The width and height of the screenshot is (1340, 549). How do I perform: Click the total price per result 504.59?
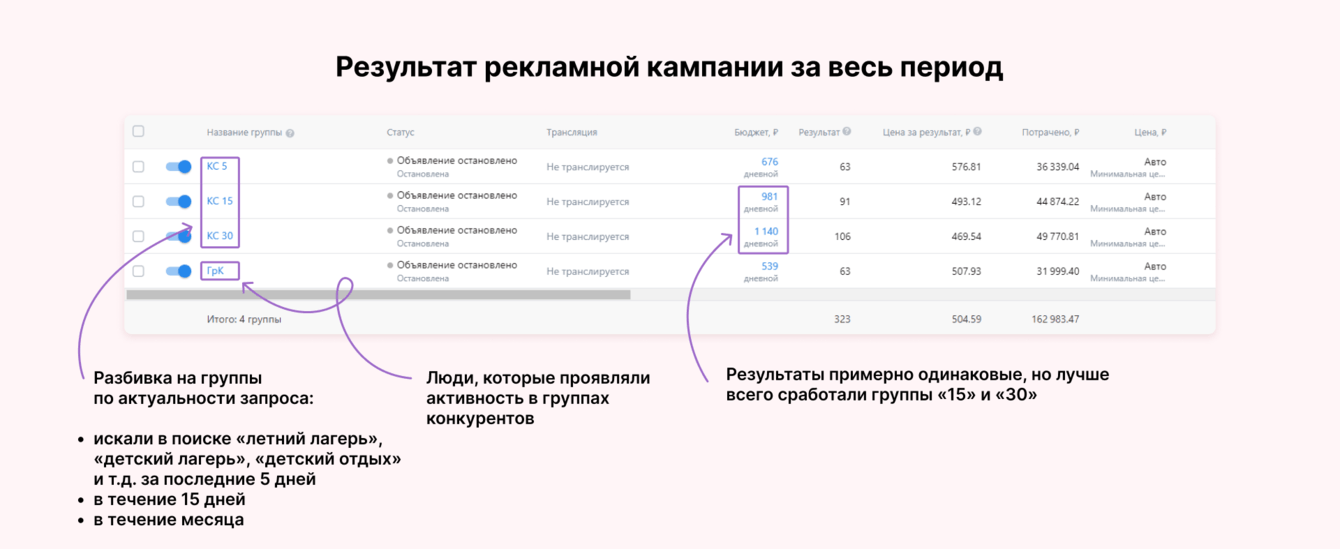click(x=966, y=320)
